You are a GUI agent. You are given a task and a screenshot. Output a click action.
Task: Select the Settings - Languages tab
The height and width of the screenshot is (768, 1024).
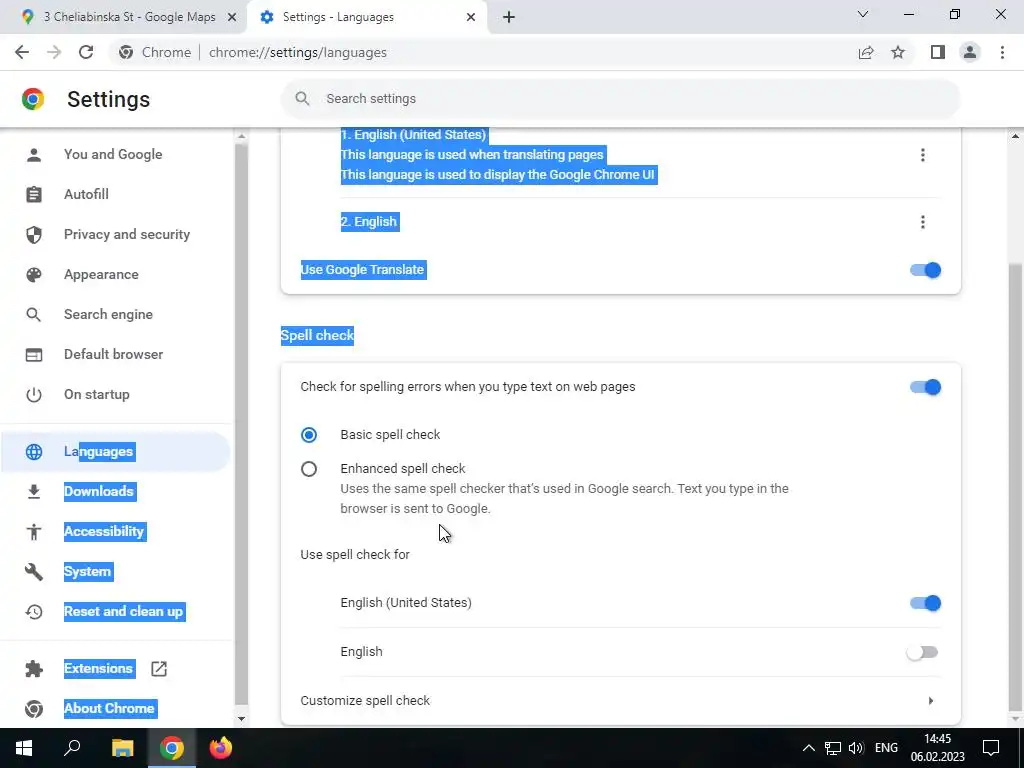pos(367,17)
